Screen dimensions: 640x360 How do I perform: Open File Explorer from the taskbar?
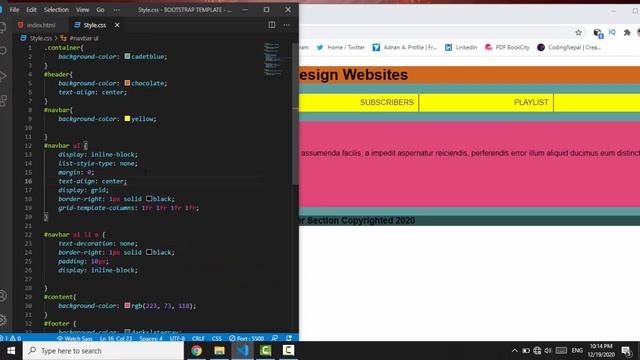[x=219, y=351]
